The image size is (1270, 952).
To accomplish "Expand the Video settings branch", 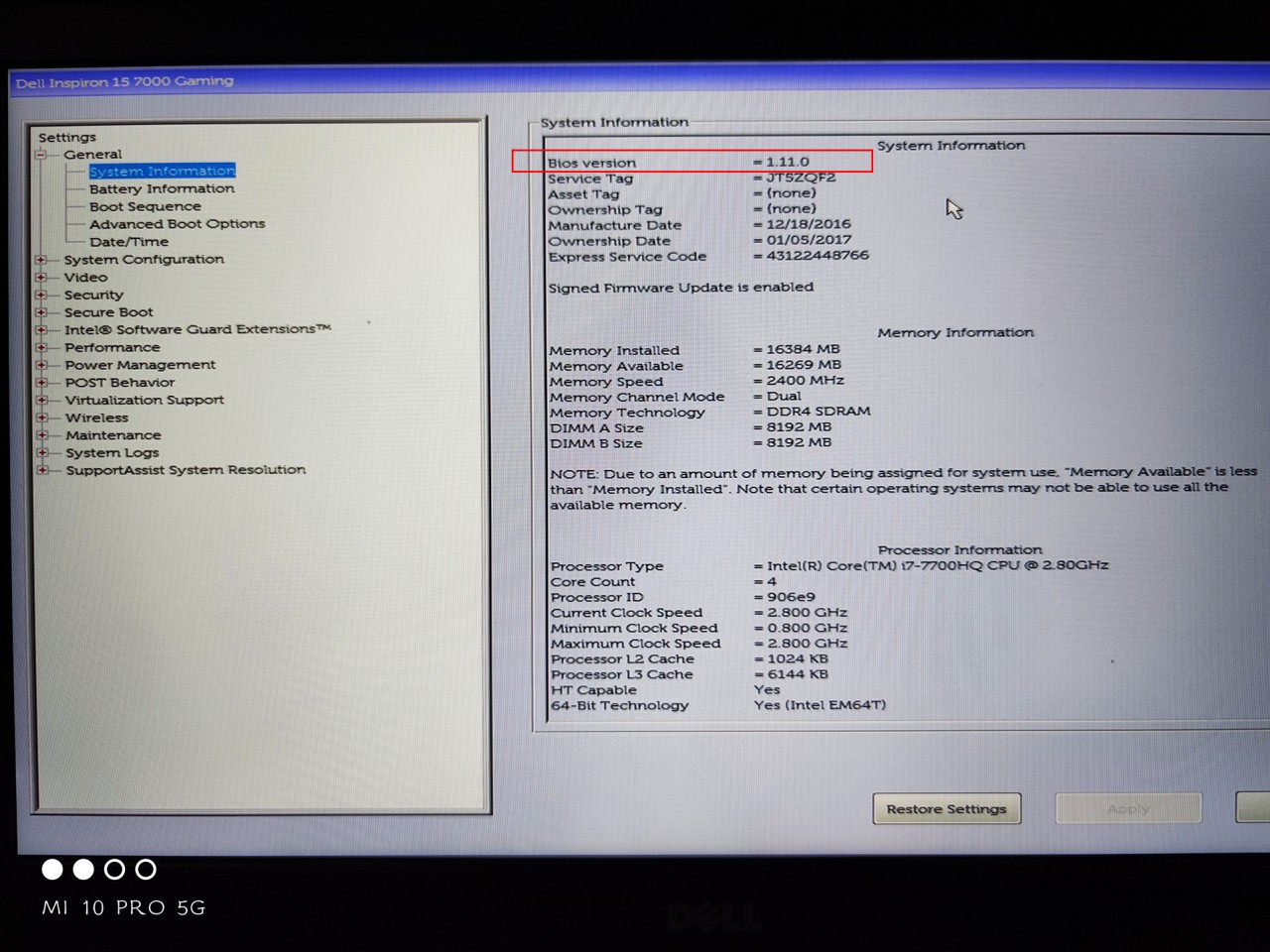I will tap(41, 277).
